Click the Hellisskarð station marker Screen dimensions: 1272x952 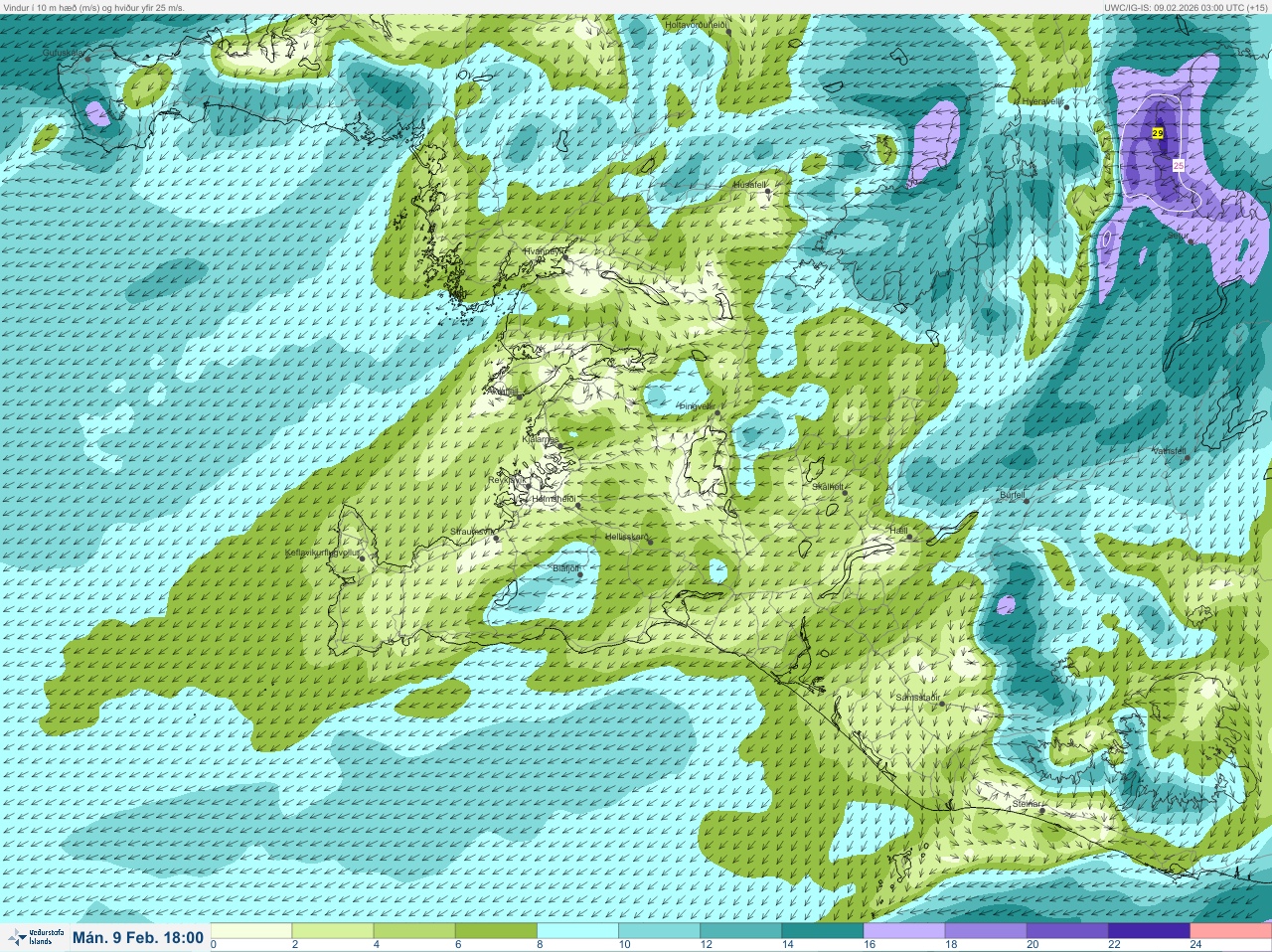(x=651, y=544)
